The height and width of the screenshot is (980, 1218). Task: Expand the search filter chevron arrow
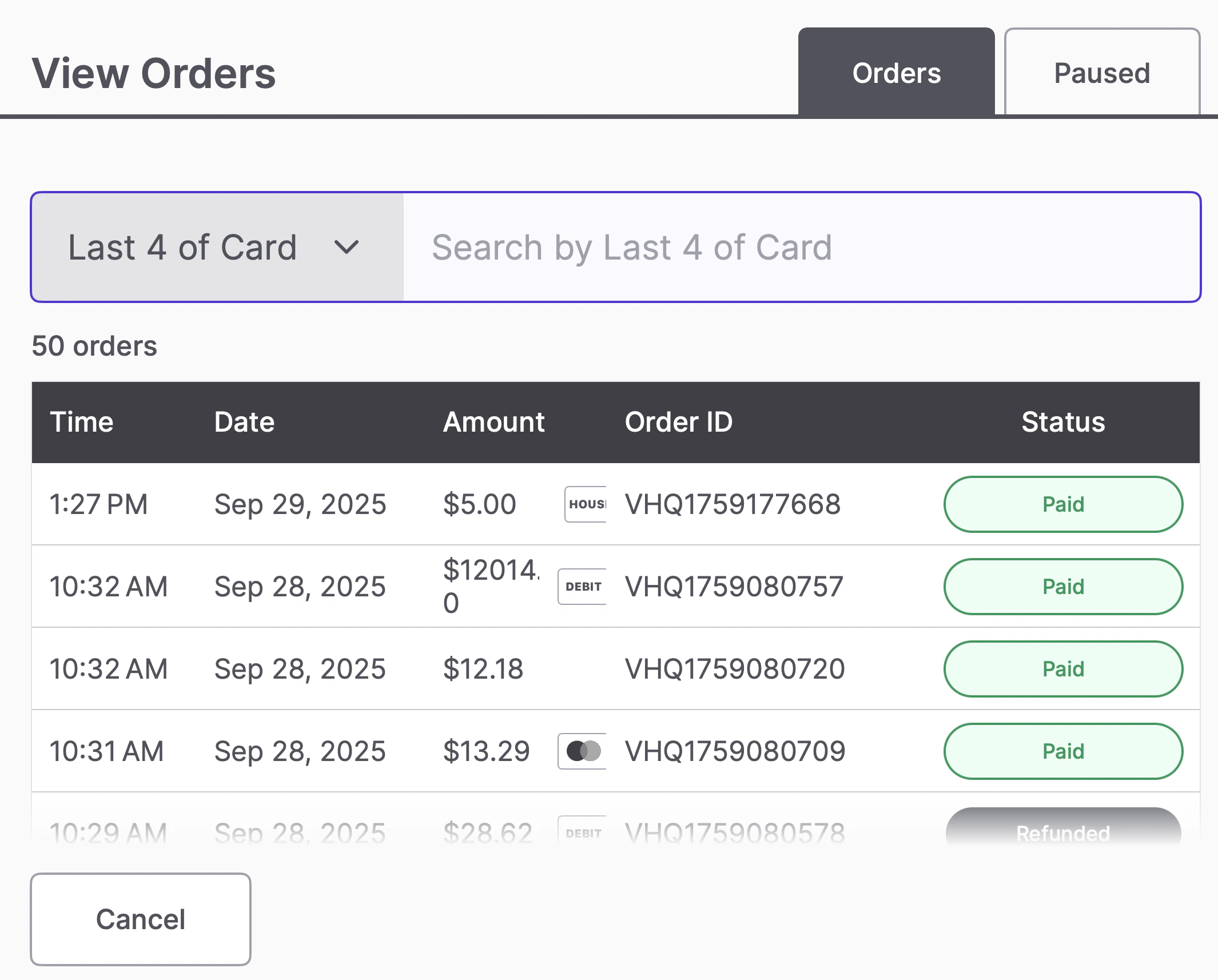(x=346, y=248)
